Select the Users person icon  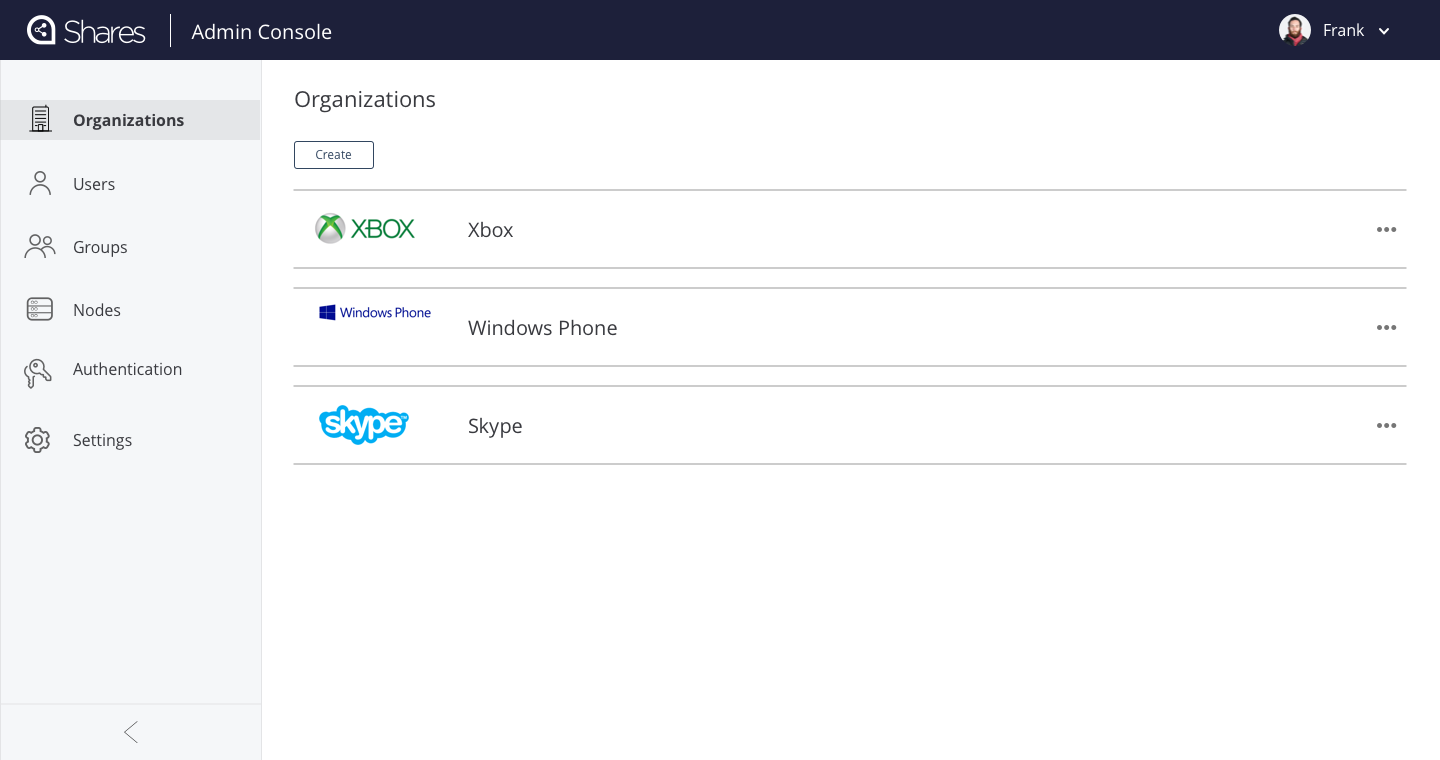pos(40,183)
